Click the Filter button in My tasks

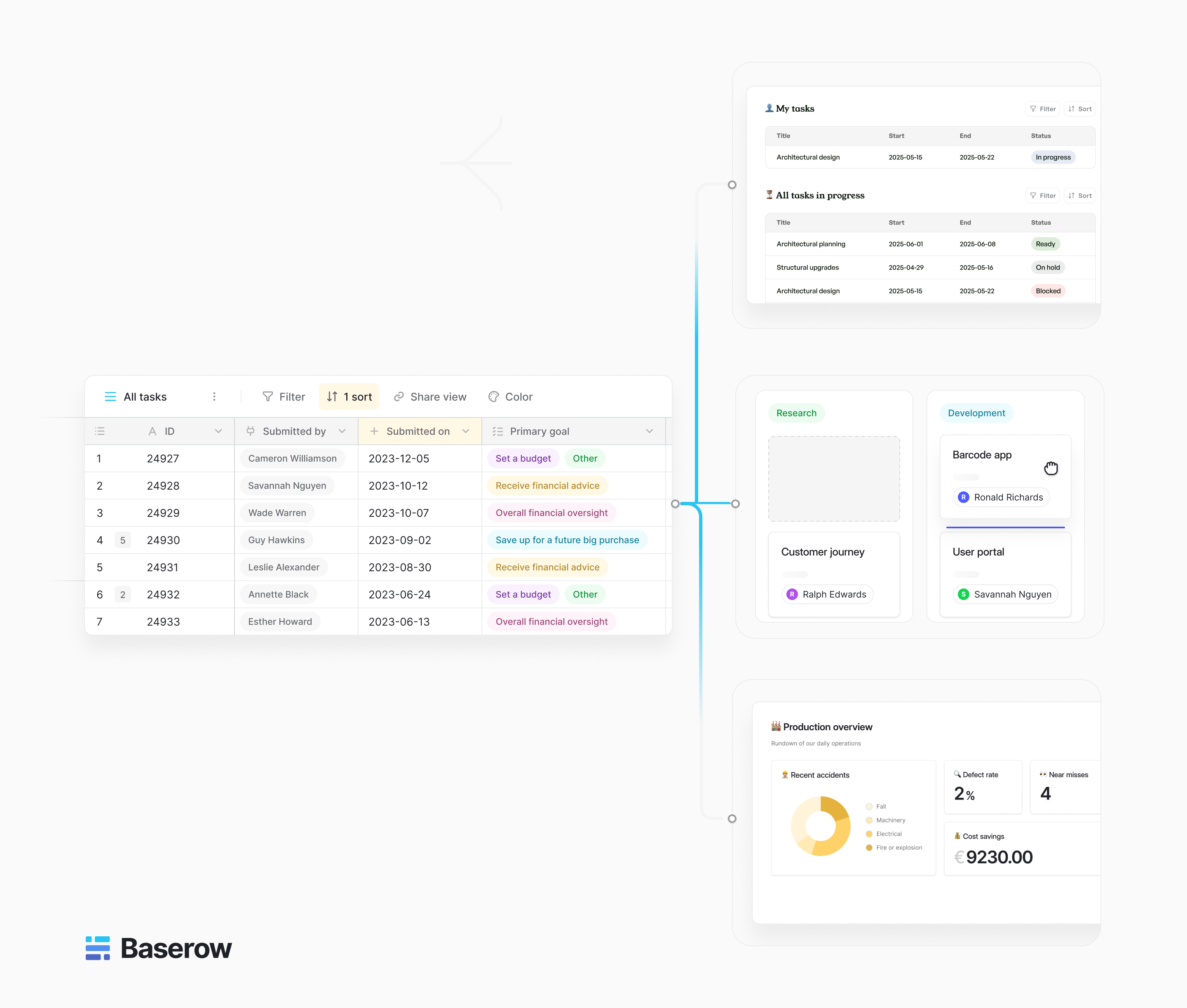coord(1043,109)
